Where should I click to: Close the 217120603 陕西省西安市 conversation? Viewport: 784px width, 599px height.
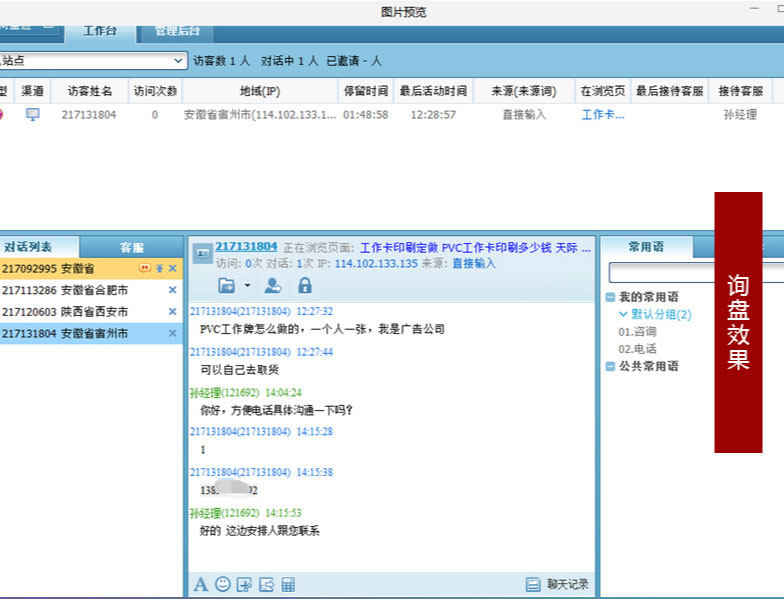click(x=172, y=312)
